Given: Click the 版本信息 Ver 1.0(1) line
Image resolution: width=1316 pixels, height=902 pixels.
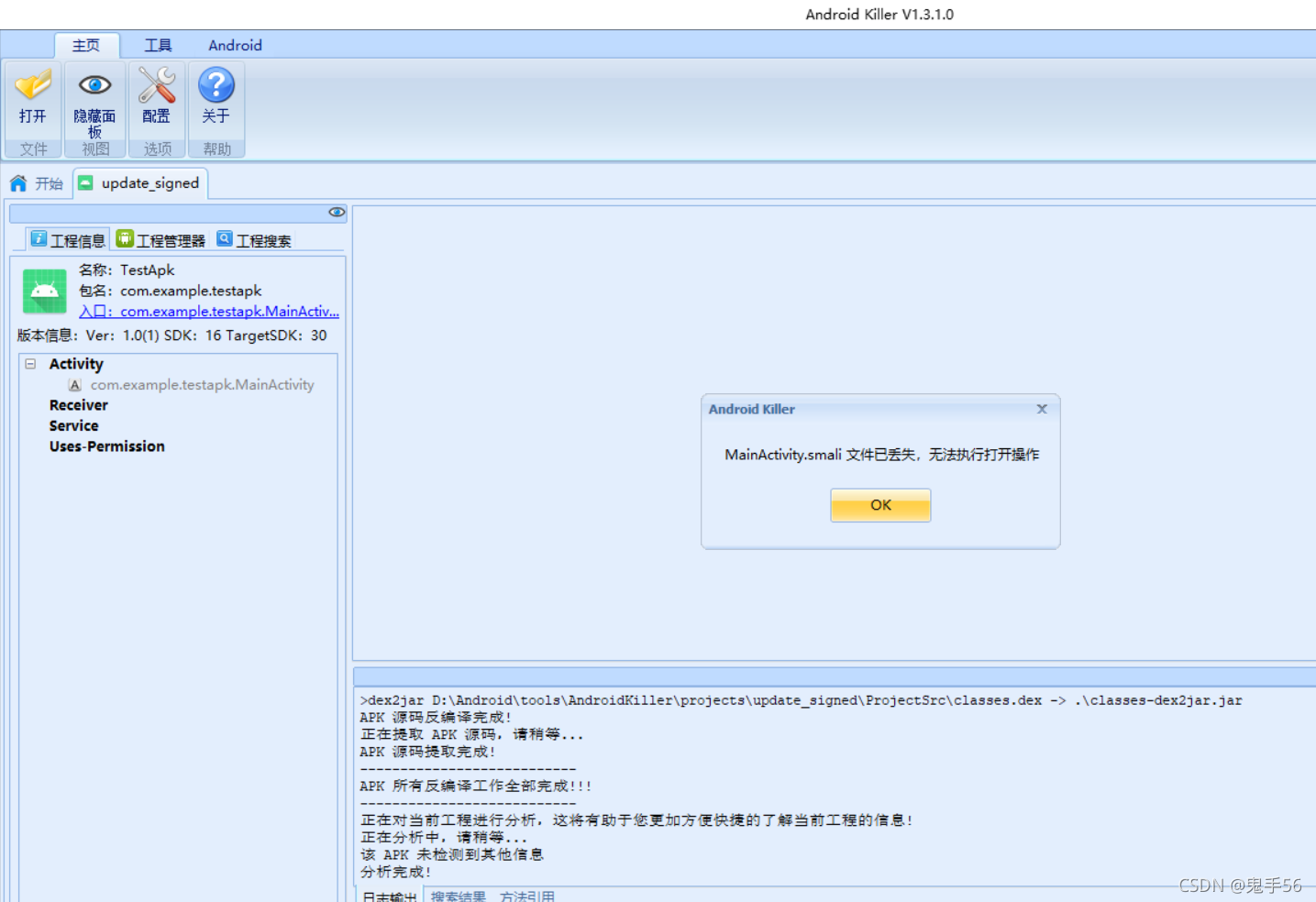Looking at the screenshot, I should click(x=172, y=335).
